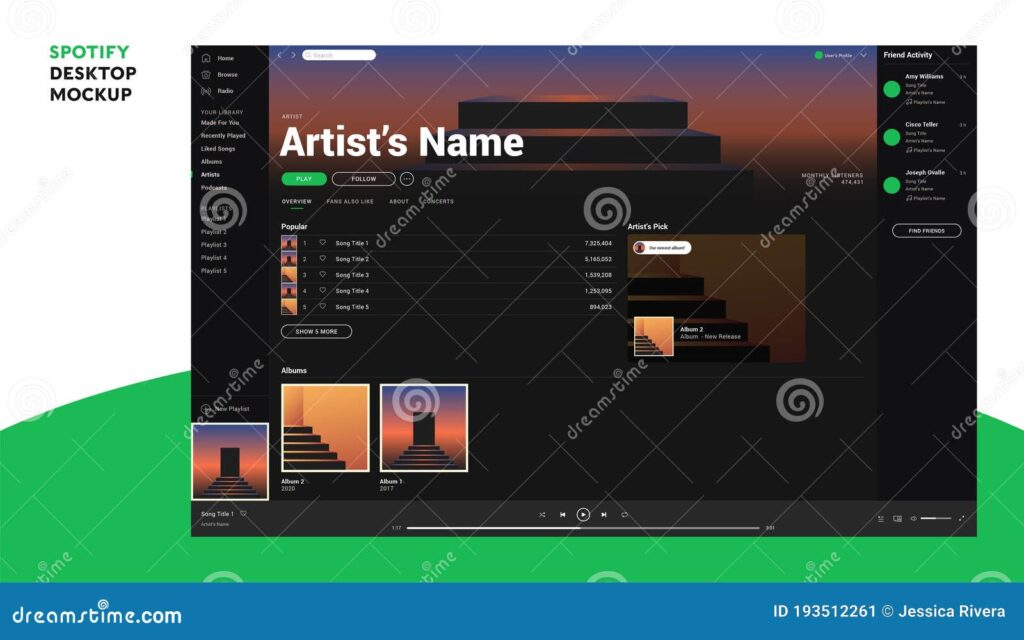Switch to the Overview tab
This screenshot has width=1024, height=640.
296,202
